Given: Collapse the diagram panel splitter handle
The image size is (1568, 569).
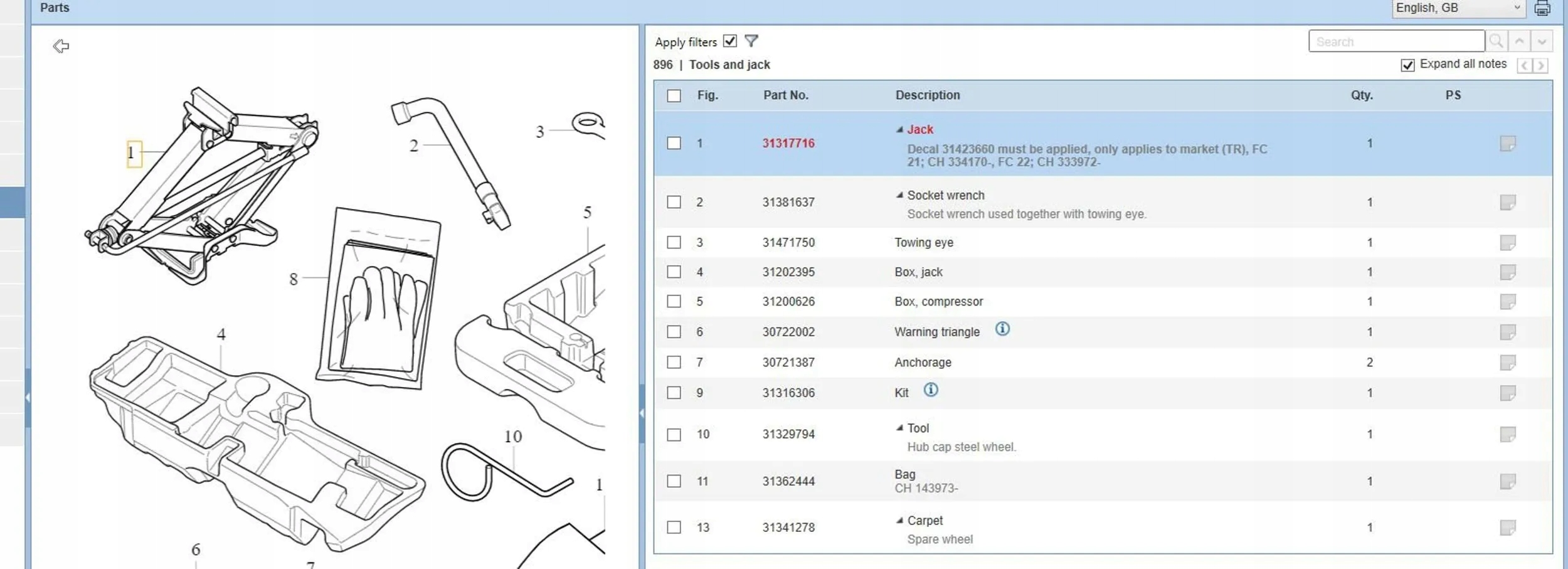Looking at the screenshot, I should pos(642,413).
